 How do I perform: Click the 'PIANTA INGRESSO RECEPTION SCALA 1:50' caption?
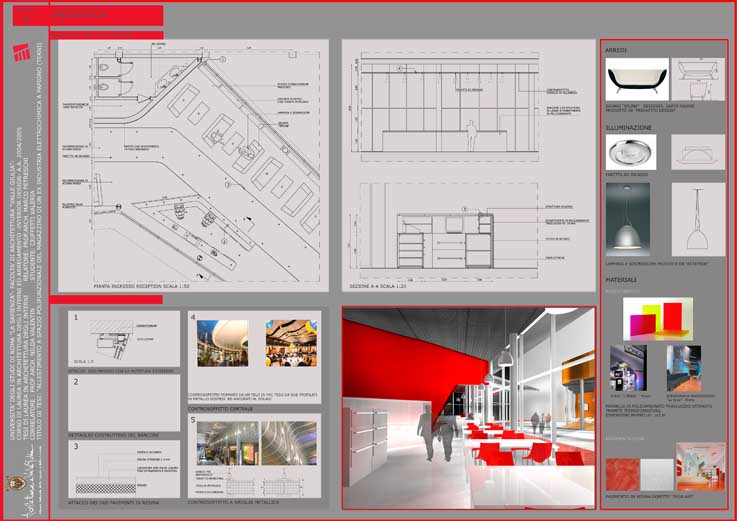(141, 286)
